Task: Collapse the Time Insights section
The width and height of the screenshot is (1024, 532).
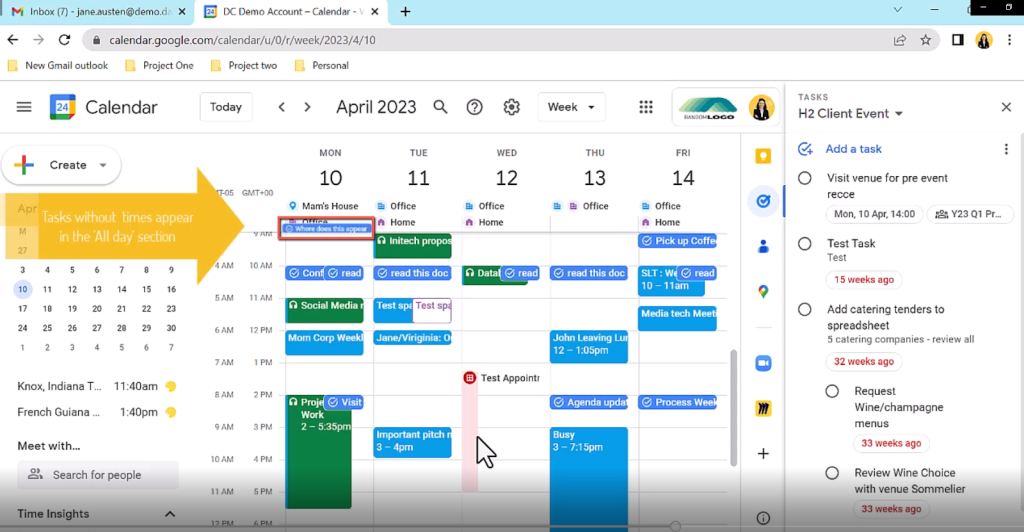Action: tap(170, 514)
